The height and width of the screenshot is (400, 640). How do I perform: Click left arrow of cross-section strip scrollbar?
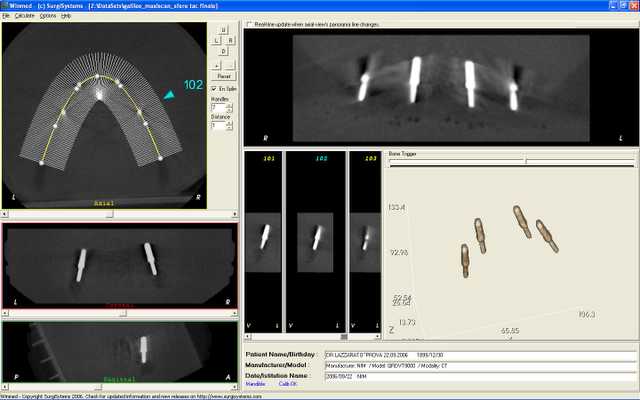[247, 337]
